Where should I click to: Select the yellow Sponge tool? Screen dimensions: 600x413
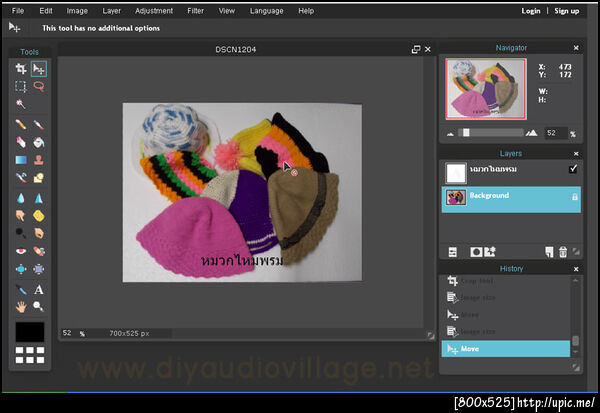pos(39,216)
